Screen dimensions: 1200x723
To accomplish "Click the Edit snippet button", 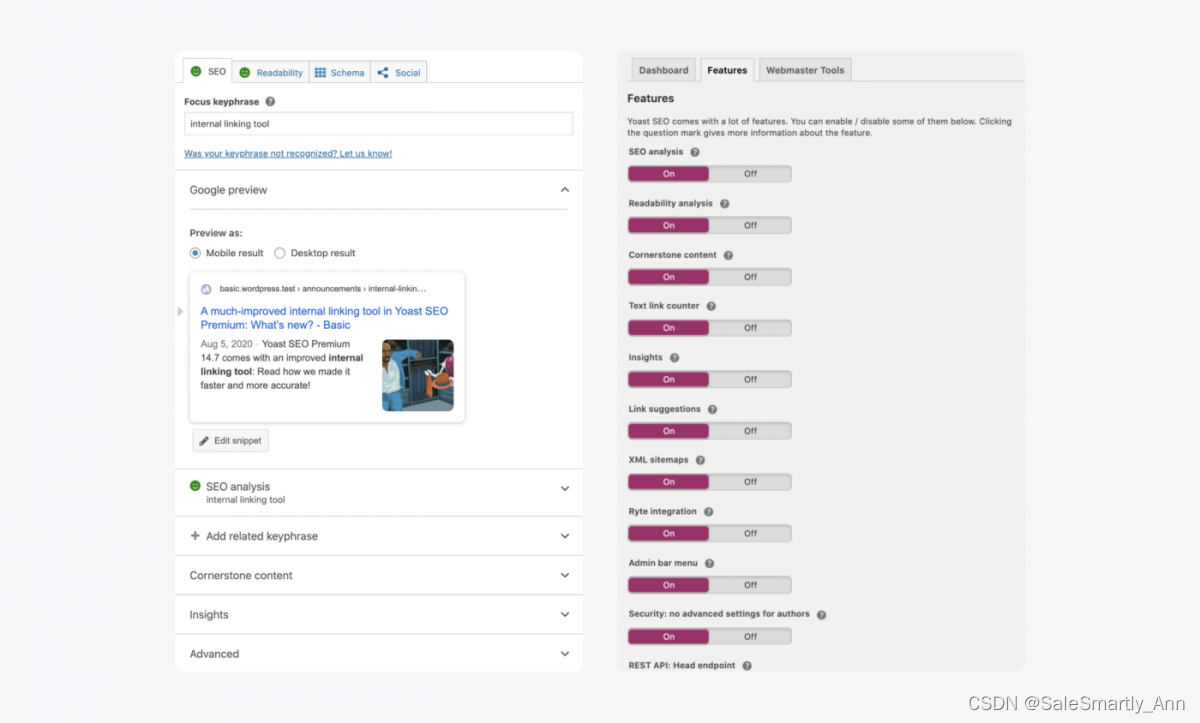I will pyautogui.click(x=231, y=440).
